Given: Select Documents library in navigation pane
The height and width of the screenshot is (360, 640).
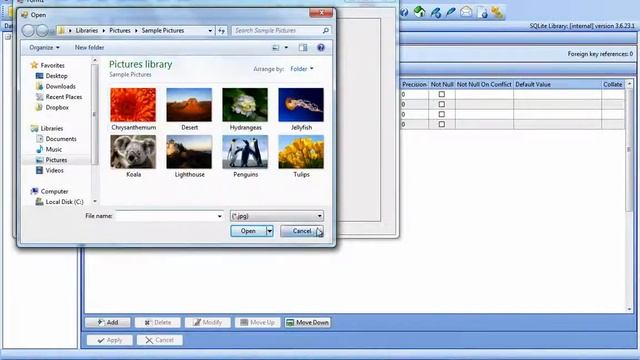Looking at the screenshot, I should pos(56,139).
